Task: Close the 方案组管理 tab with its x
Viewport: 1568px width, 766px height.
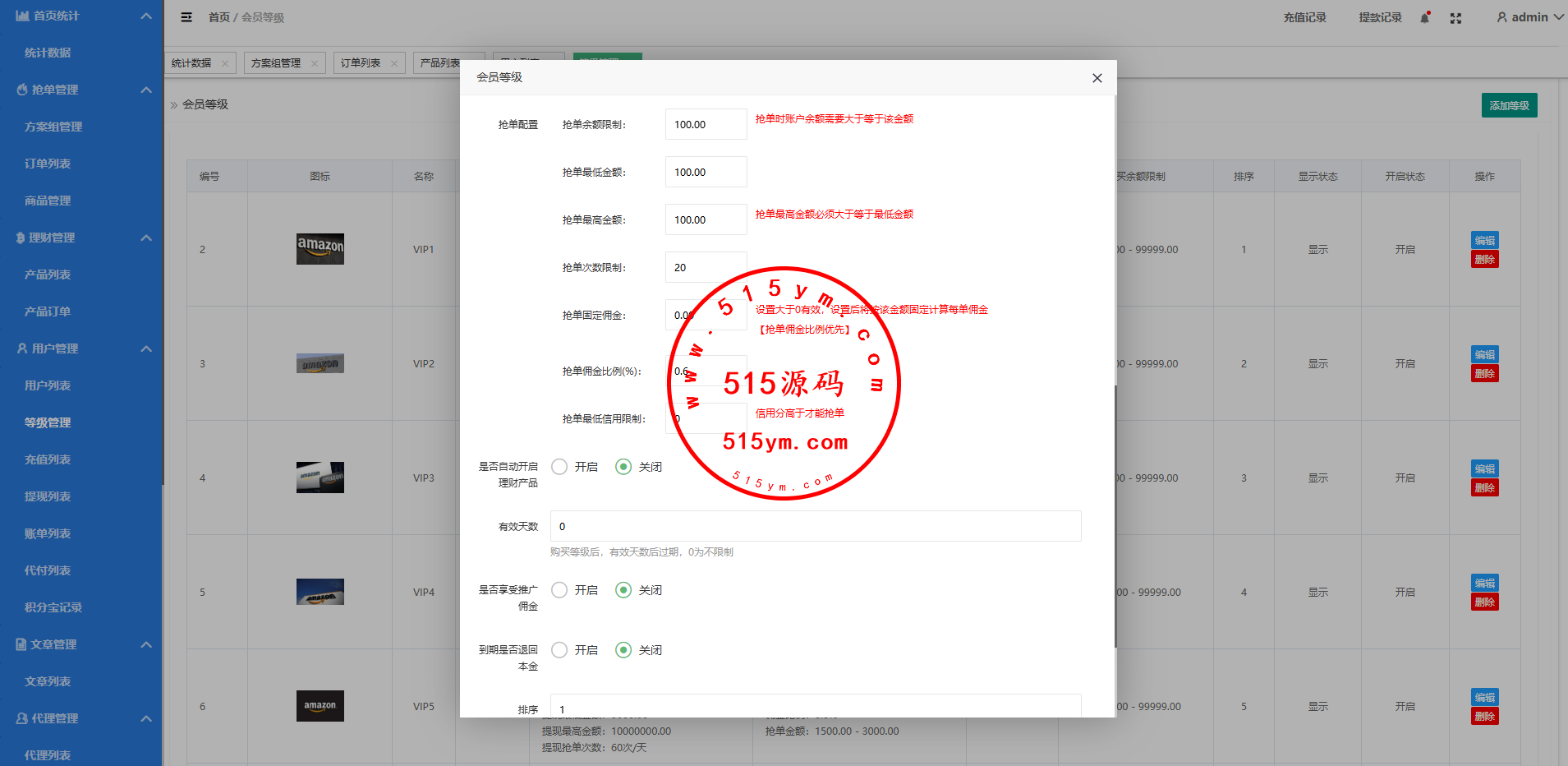Action: (x=315, y=63)
